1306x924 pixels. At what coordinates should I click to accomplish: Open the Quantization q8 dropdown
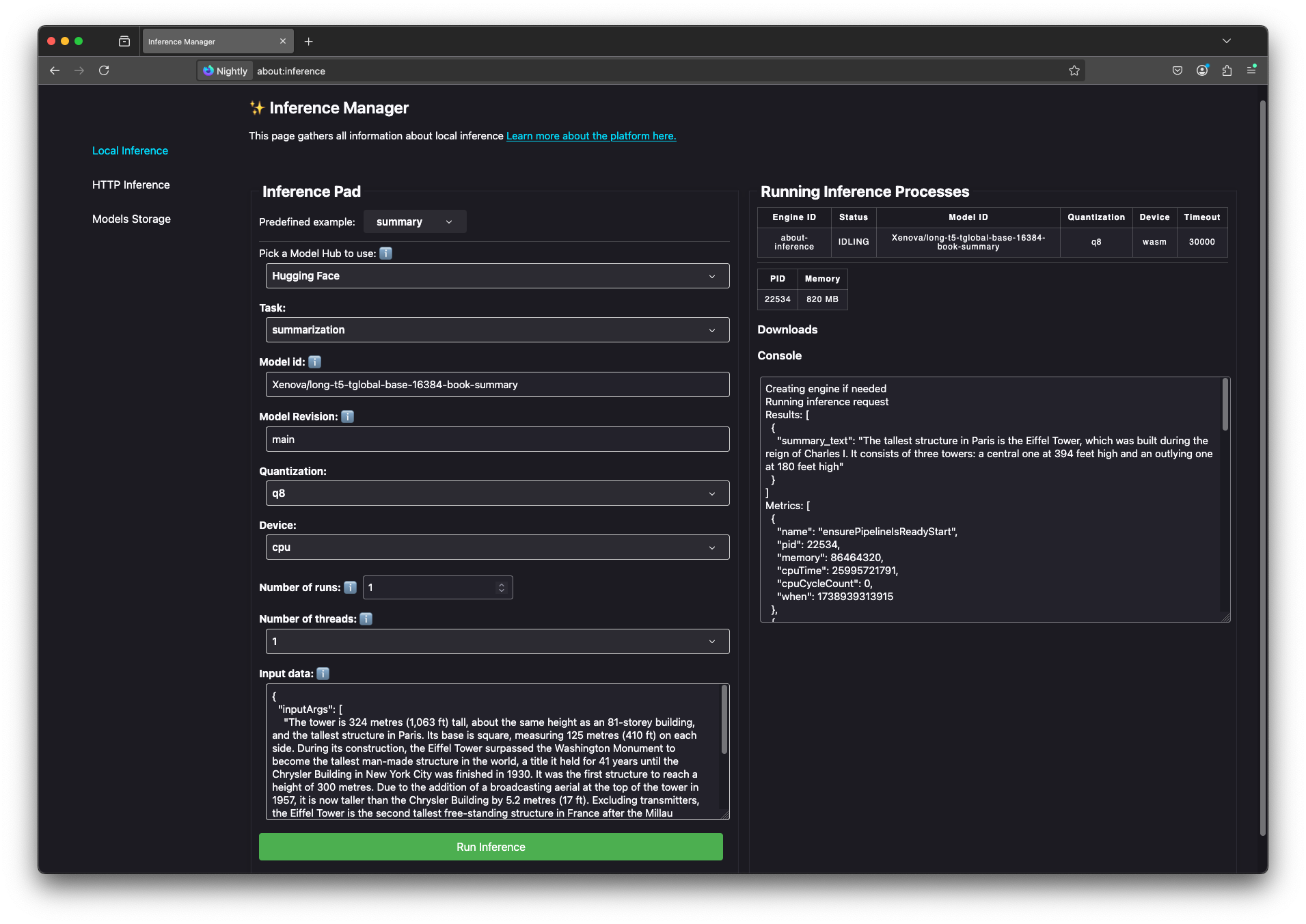click(x=497, y=493)
